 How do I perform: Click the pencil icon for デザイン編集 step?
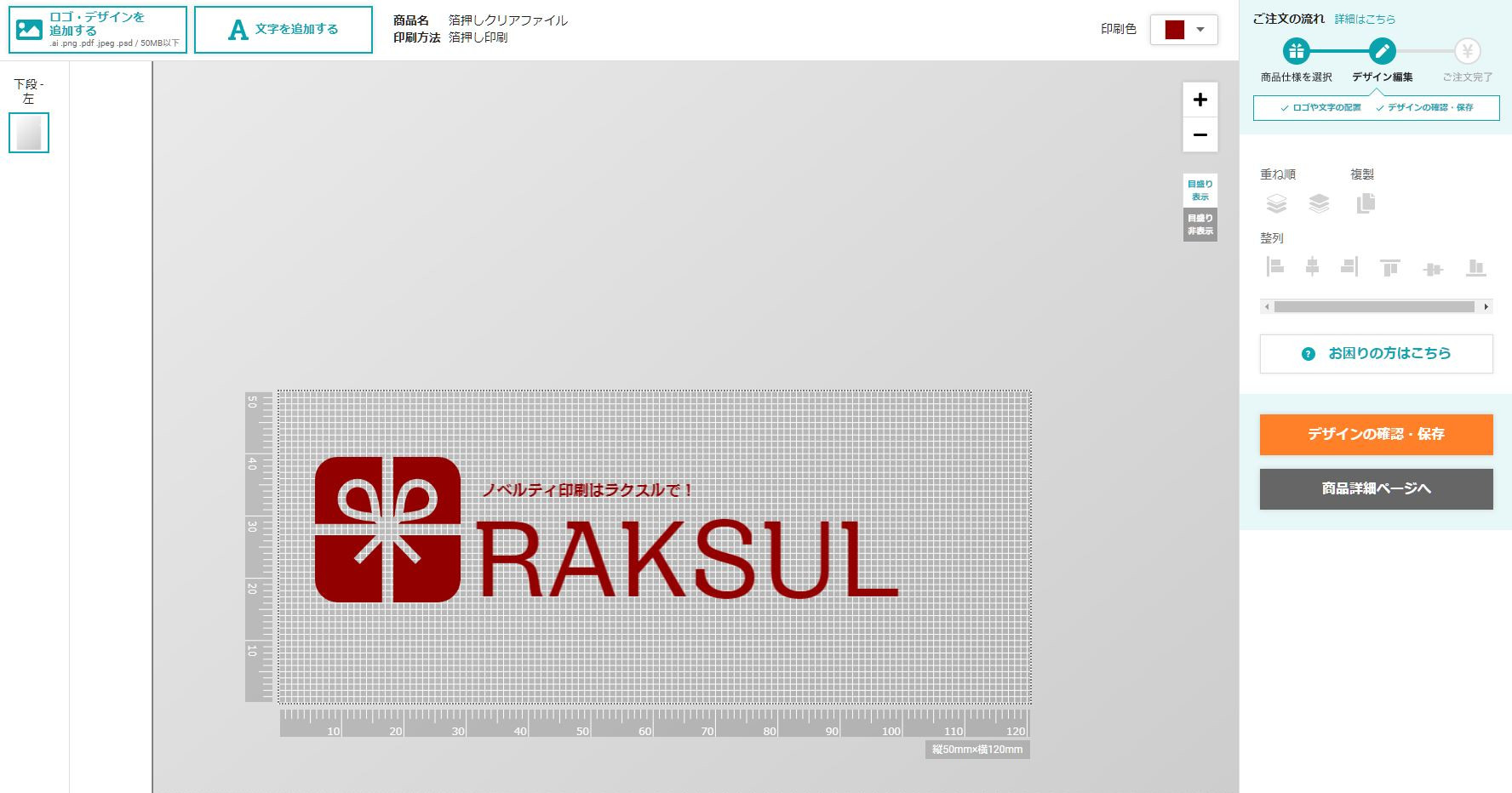tap(1383, 51)
